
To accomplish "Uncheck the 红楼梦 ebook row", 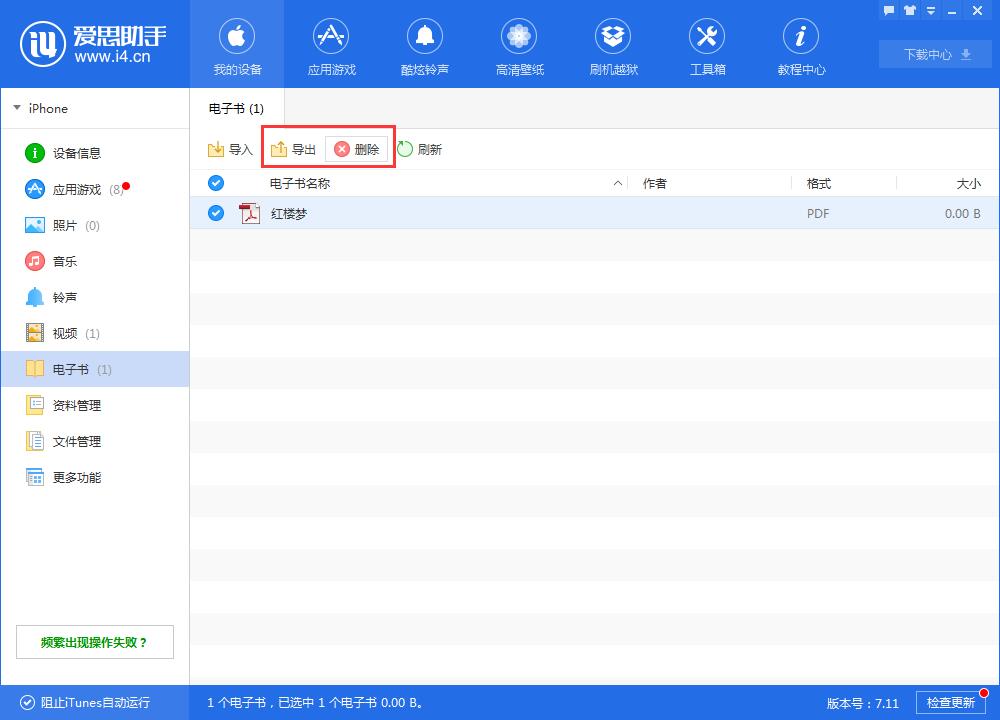I will (216, 213).
